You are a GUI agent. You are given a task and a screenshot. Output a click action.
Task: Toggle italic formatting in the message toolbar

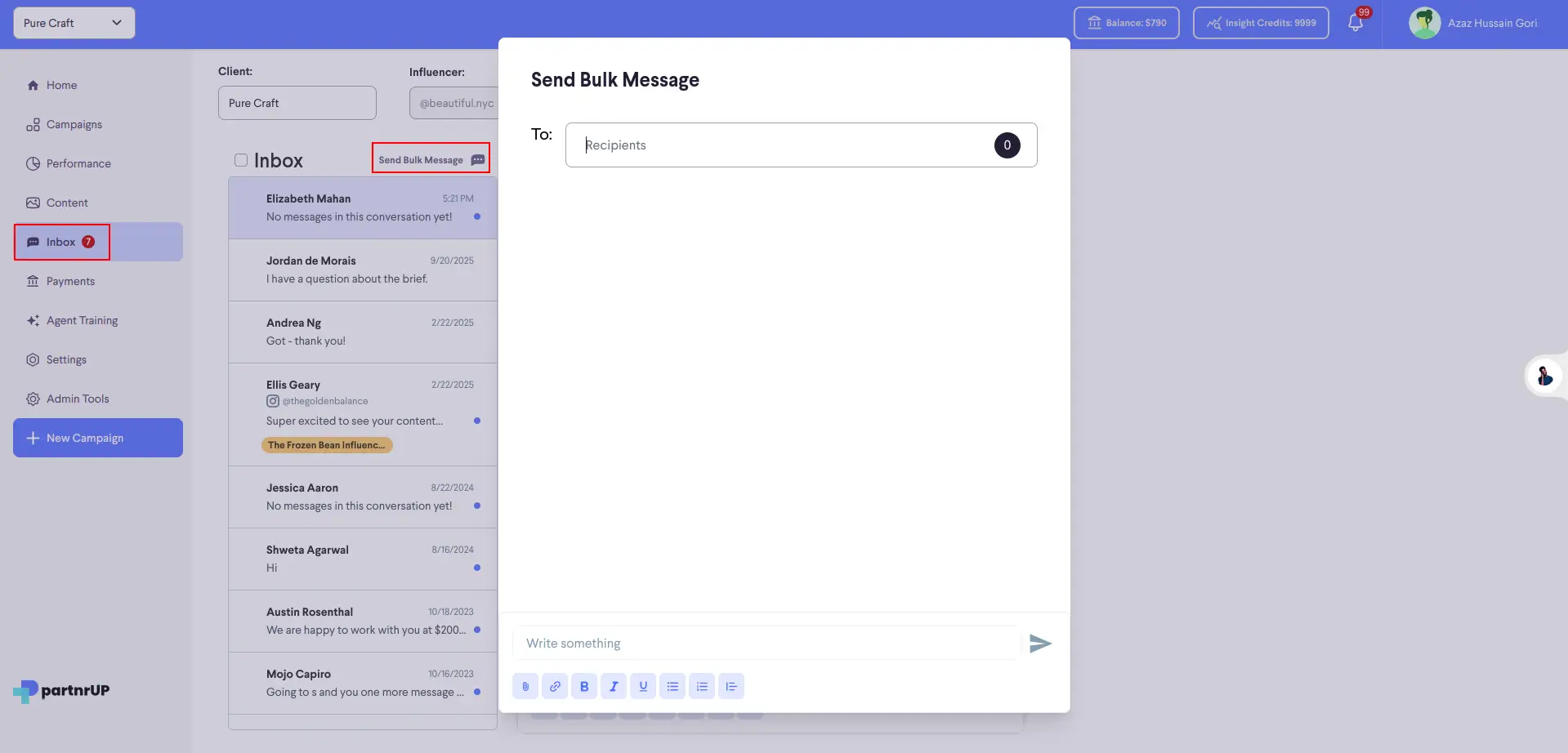click(614, 686)
